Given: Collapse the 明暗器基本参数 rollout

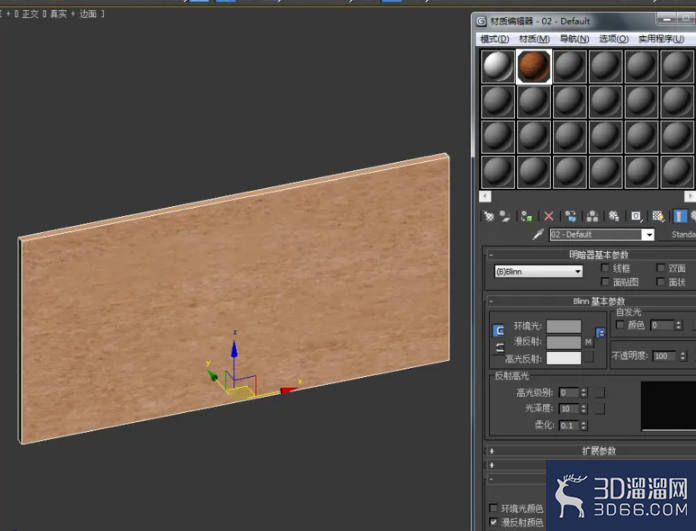Looking at the screenshot, I should pos(491,255).
